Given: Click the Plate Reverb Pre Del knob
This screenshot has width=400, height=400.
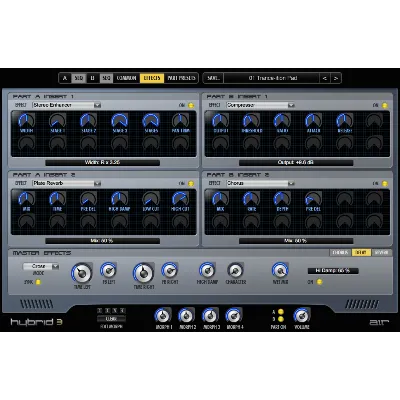Looking at the screenshot, I should [88, 199].
